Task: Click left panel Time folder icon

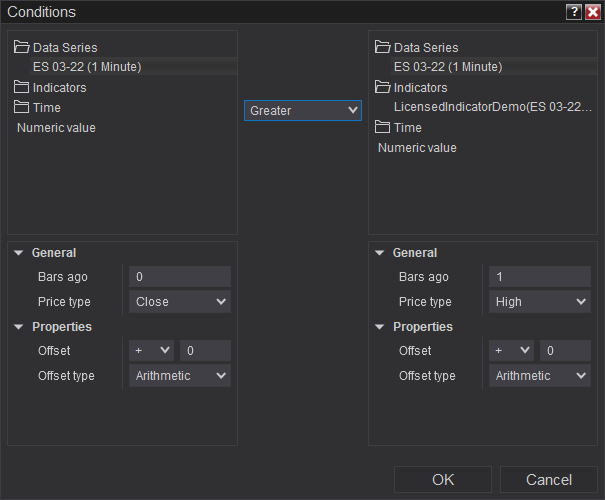Action: click(x=22, y=107)
